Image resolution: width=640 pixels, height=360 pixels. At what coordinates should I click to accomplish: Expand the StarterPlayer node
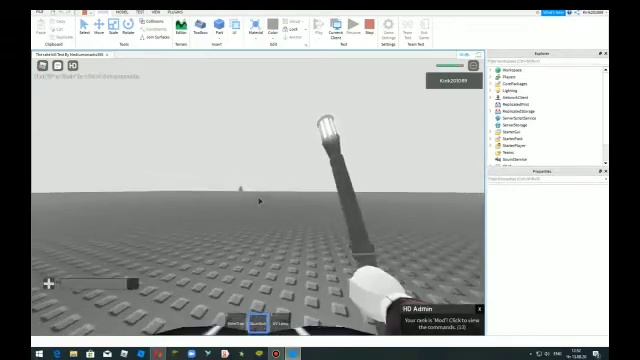click(x=491, y=146)
